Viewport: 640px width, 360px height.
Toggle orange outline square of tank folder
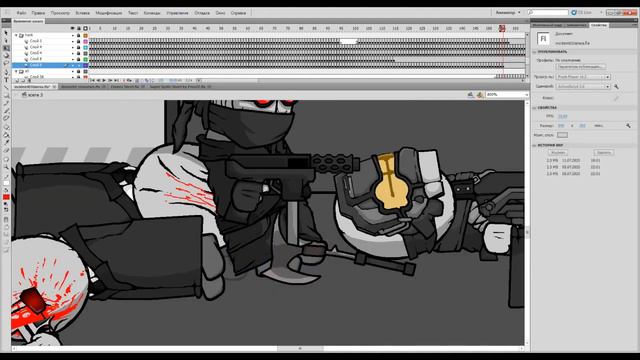click(x=85, y=36)
